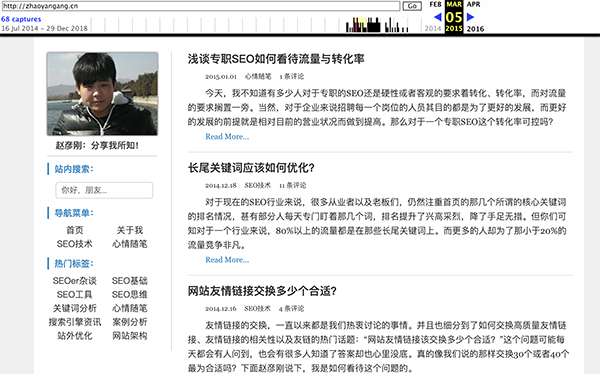This screenshot has width=600, height=374.
Task: Open the SEO技术 navigation menu item
Action: click(75, 244)
